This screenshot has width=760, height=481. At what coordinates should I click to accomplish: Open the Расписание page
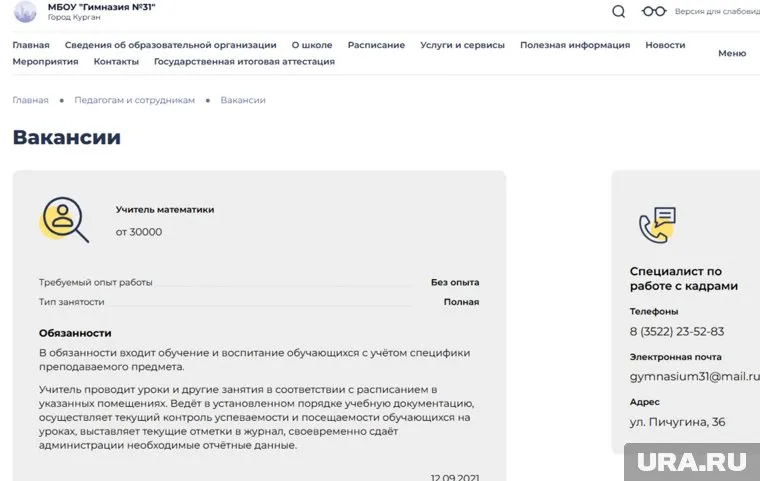pyautogui.click(x=376, y=45)
